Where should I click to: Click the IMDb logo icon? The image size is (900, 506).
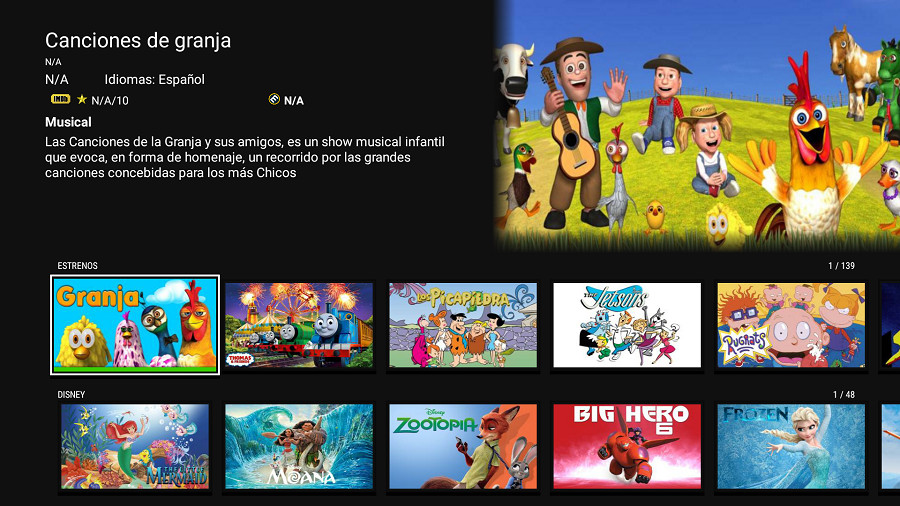click(x=60, y=99)
